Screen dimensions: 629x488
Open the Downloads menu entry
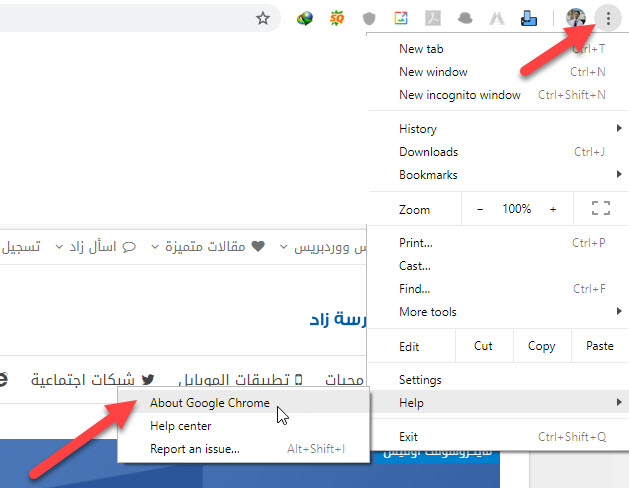(498, 152)
